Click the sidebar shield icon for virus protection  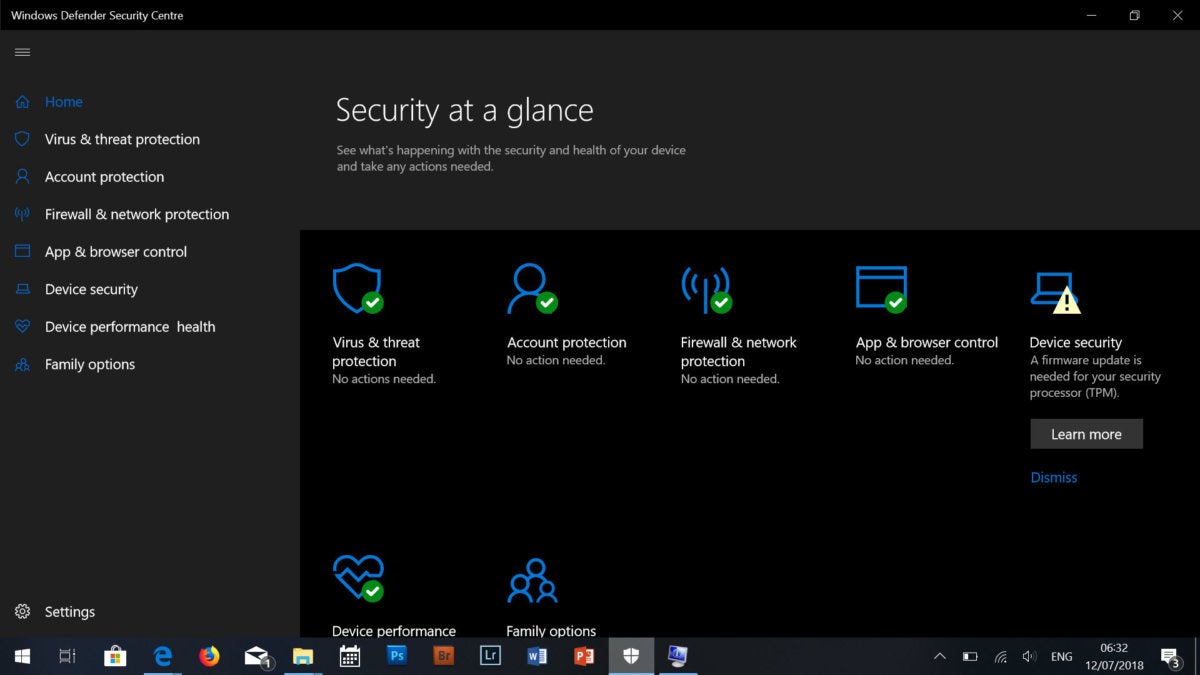point(22,139)
